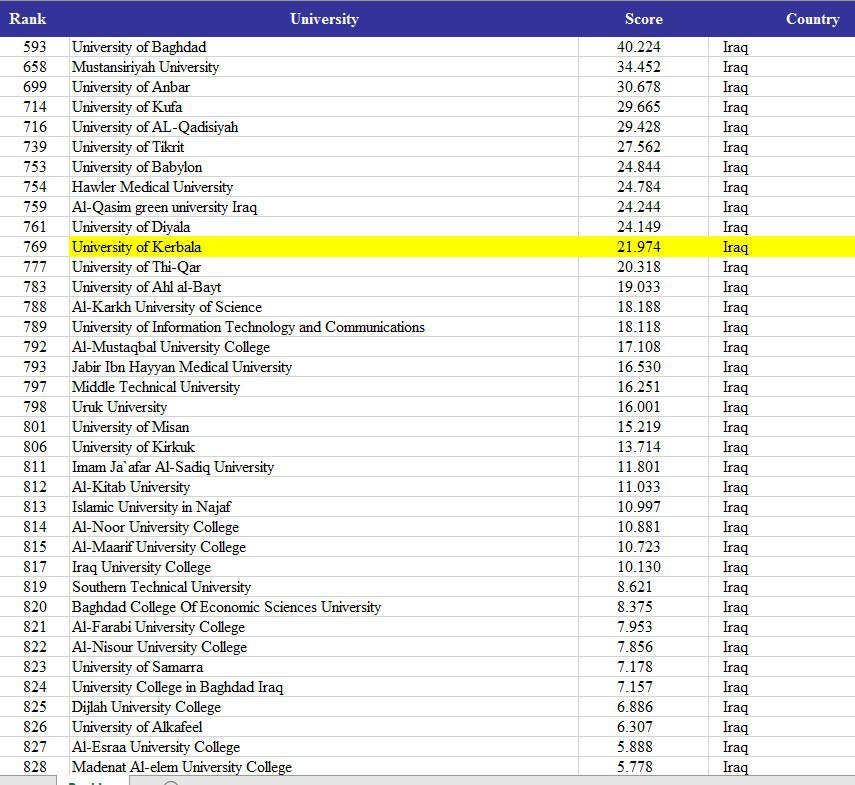Select the University of Alkafeel cell

pyautogui.click(x=324, y=727)
